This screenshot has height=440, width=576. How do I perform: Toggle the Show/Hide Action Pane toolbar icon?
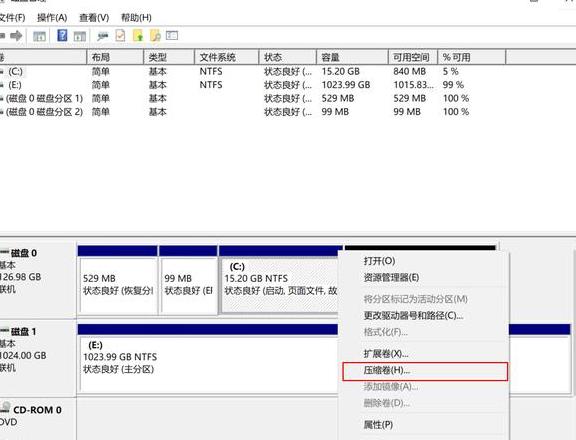click(x=80, y=36)
